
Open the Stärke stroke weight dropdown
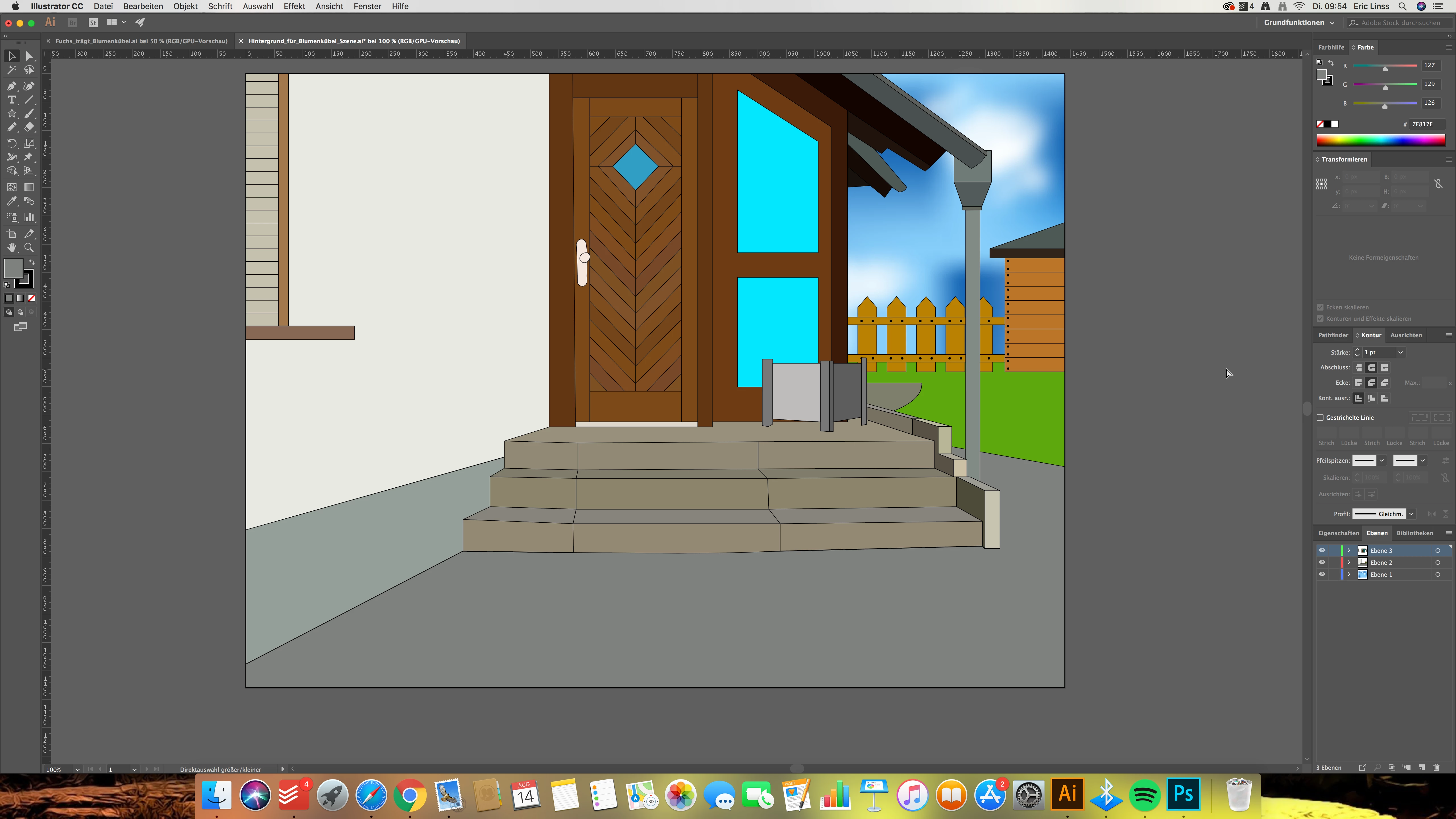click(1401, 352)
